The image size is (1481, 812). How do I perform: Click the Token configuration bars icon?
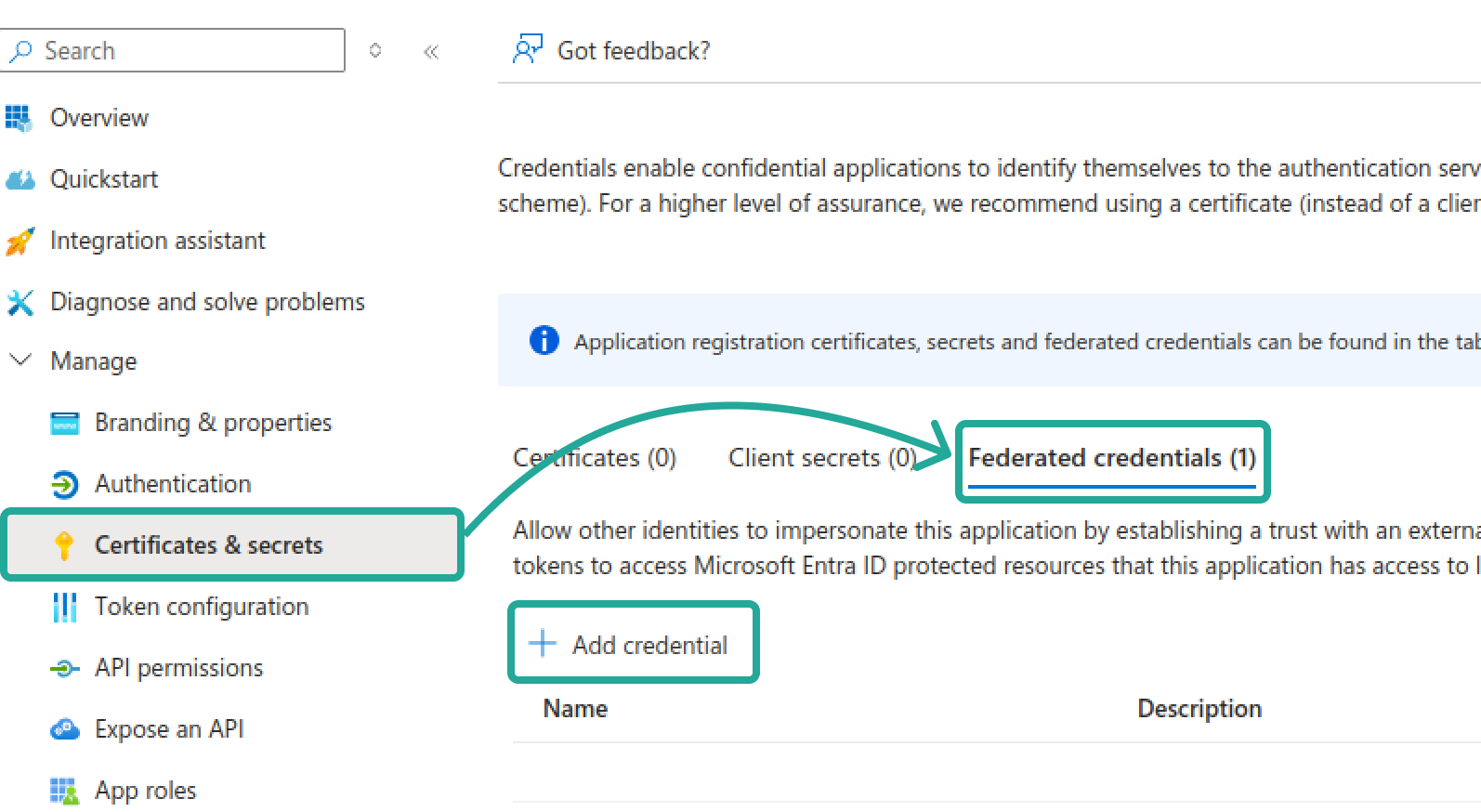64,607
